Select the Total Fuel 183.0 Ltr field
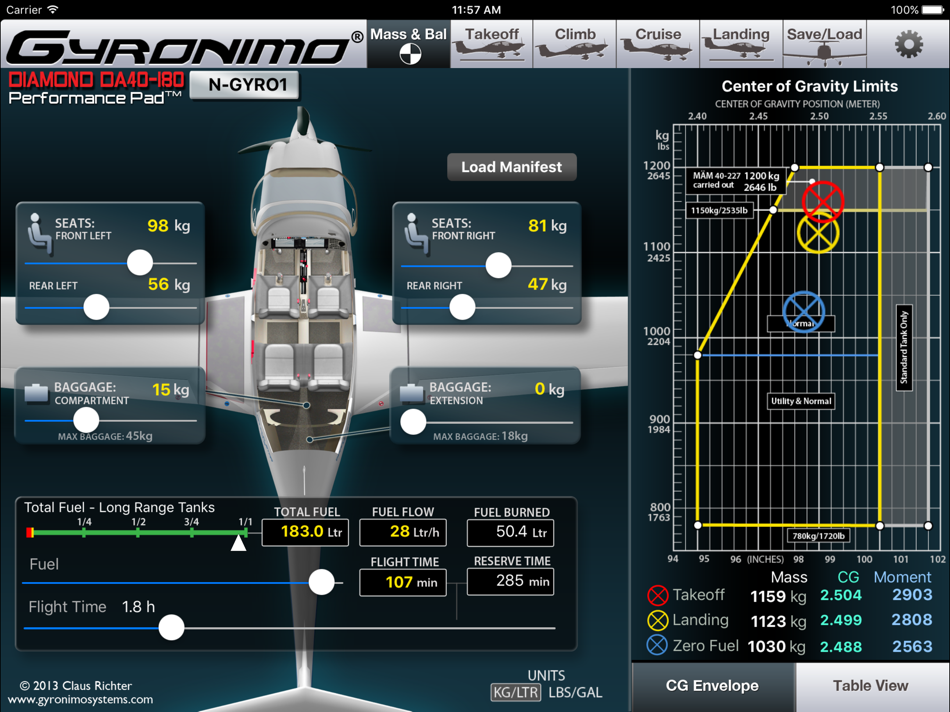The image size is (950, 712). click(305, 532)
